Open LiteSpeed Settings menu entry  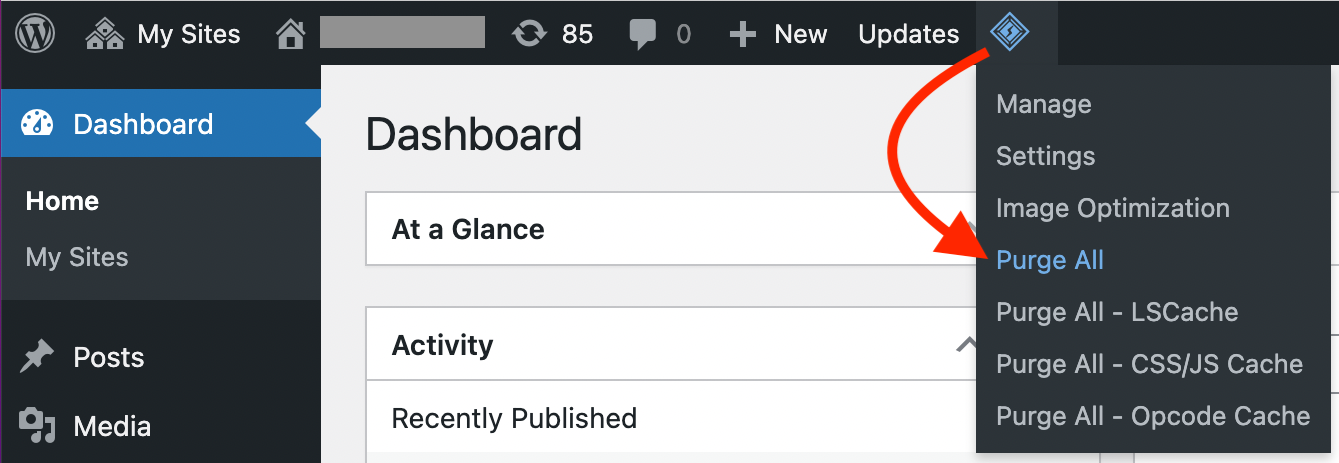[x=1045, y=156]
